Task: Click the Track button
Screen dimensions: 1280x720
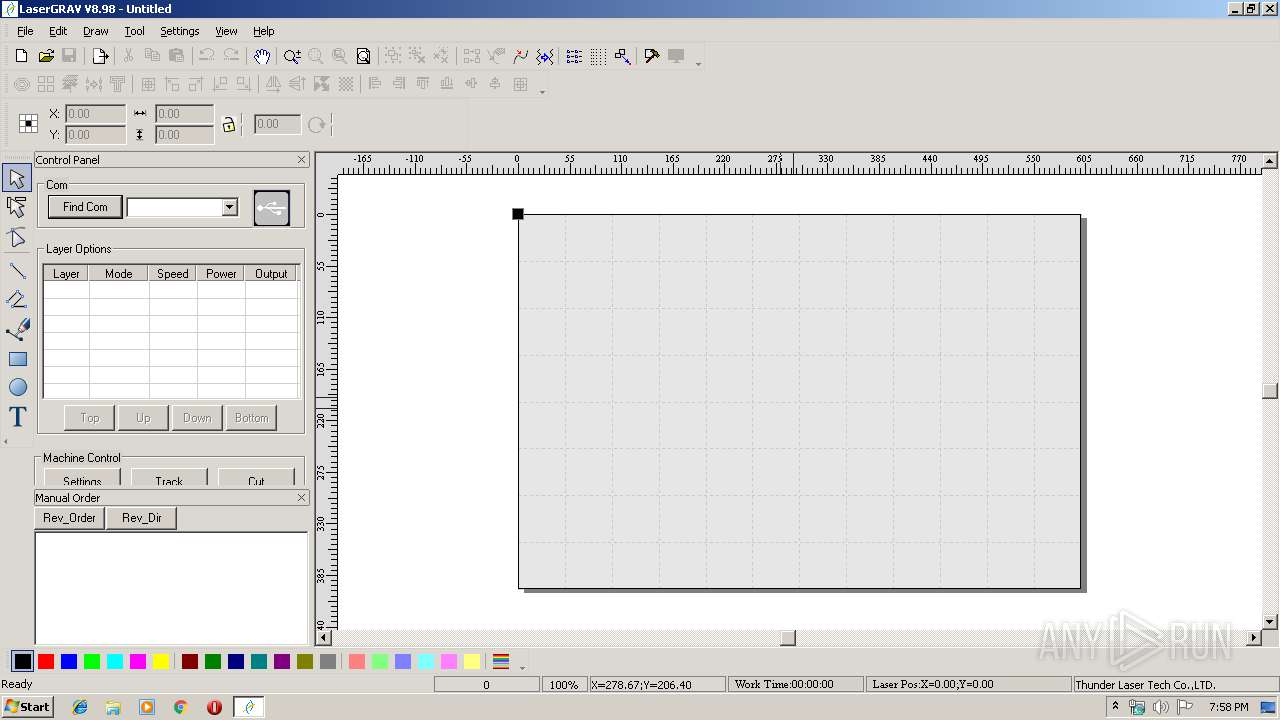Action: coord(169,479)
